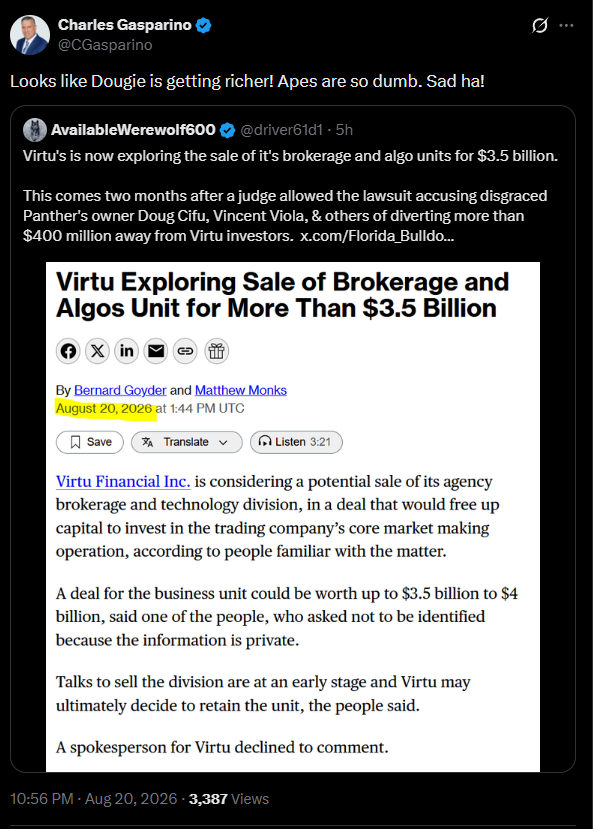
Task: Open the @CGasparino handle
Action: (x=105, y=45)
